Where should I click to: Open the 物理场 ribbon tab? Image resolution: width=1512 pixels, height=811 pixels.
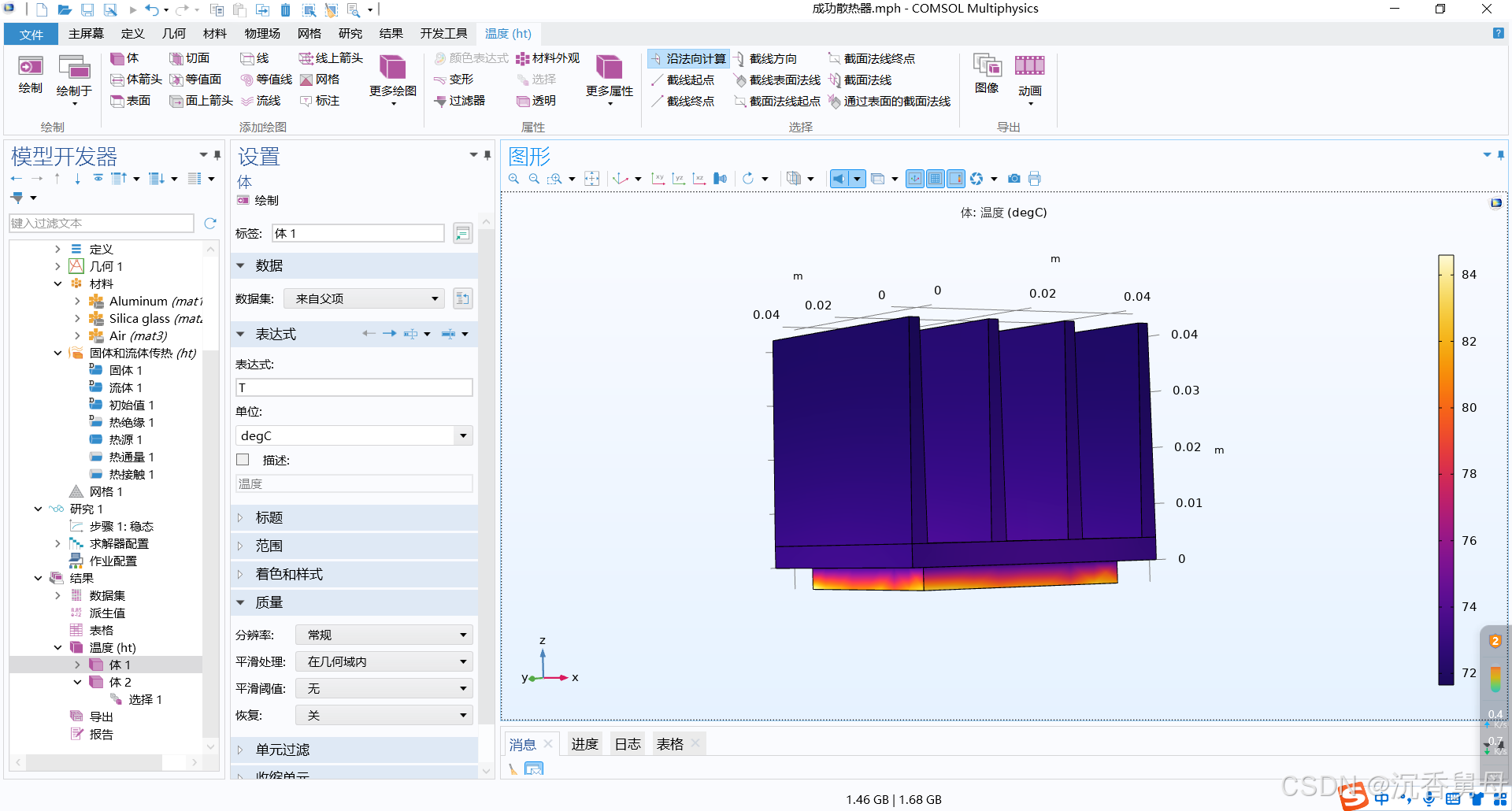click(x=262, y=33)
